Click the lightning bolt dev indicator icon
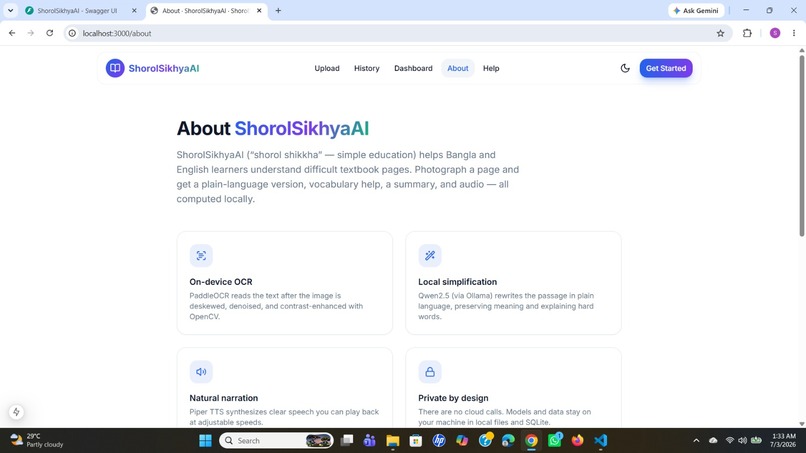Viewport: 806px width, 453px height. point(16,412)
